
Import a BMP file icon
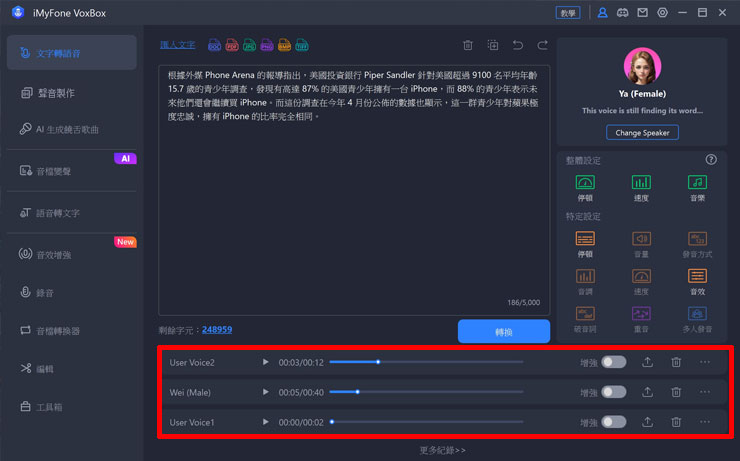[284, 45]
